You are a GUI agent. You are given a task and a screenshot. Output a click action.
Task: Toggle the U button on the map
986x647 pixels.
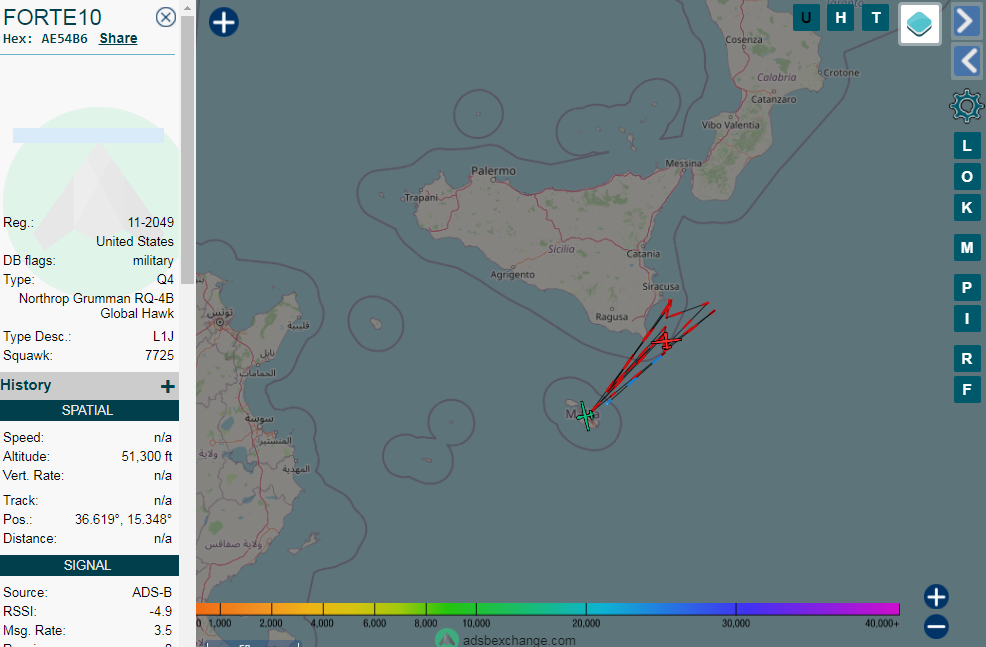tap(806, 18)
